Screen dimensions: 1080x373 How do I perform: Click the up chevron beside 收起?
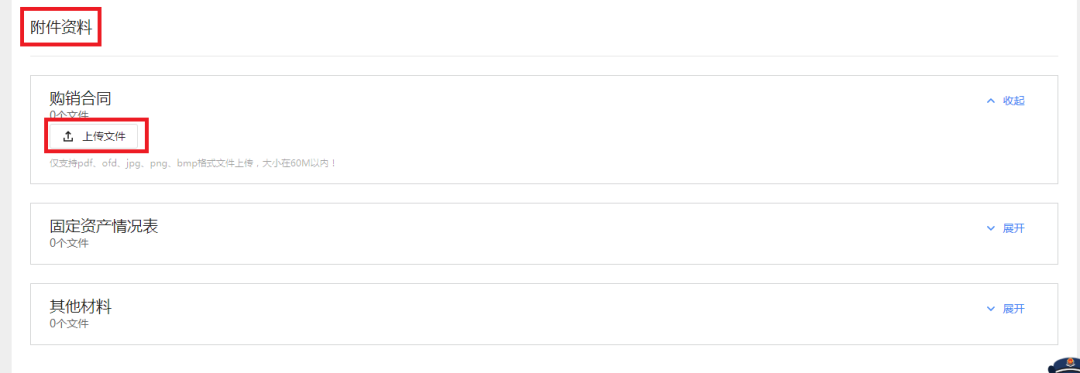tap(991, 100)
